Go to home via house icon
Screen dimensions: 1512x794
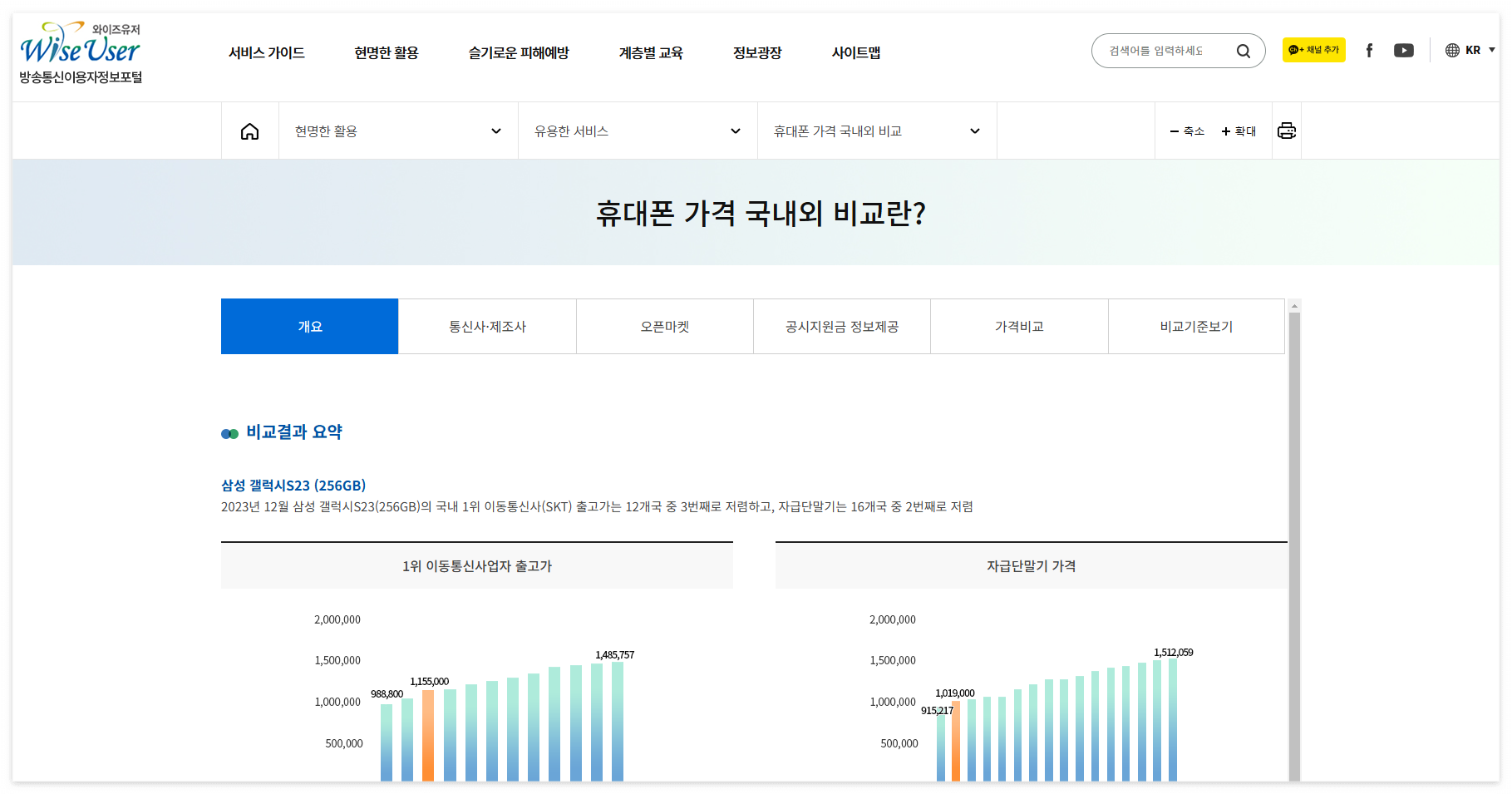pos(249,131)
